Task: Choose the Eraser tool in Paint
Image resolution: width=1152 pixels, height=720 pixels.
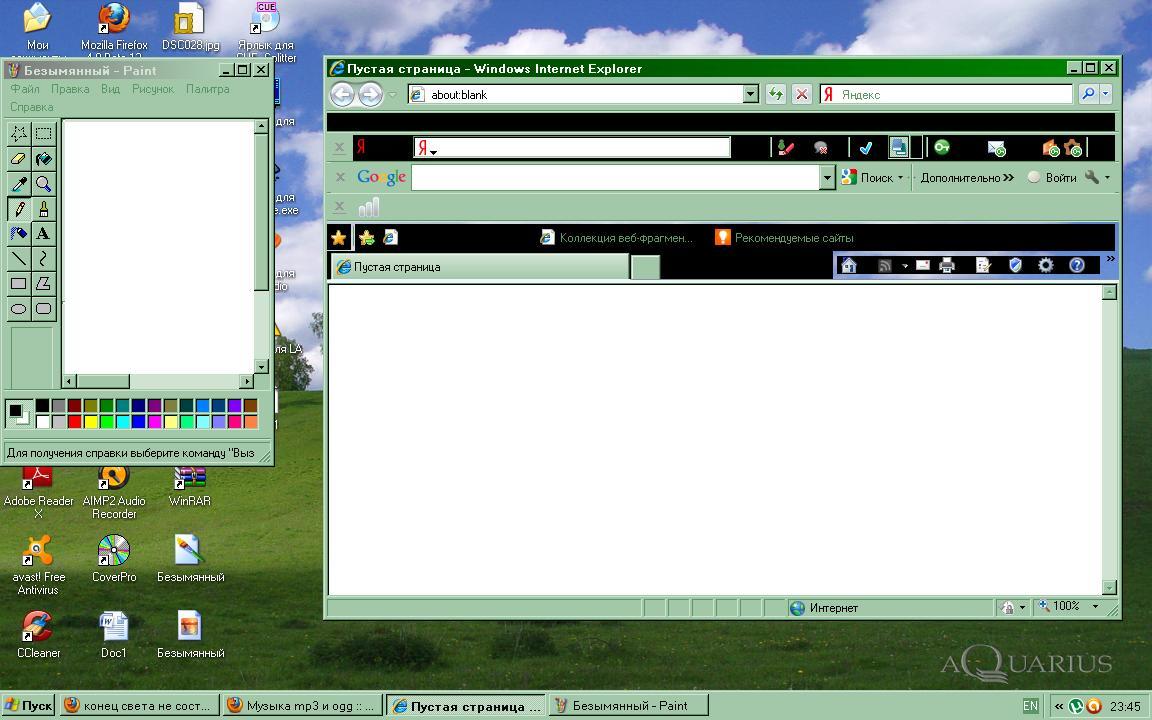Action: pyautogui.click(x=18, y=158)
